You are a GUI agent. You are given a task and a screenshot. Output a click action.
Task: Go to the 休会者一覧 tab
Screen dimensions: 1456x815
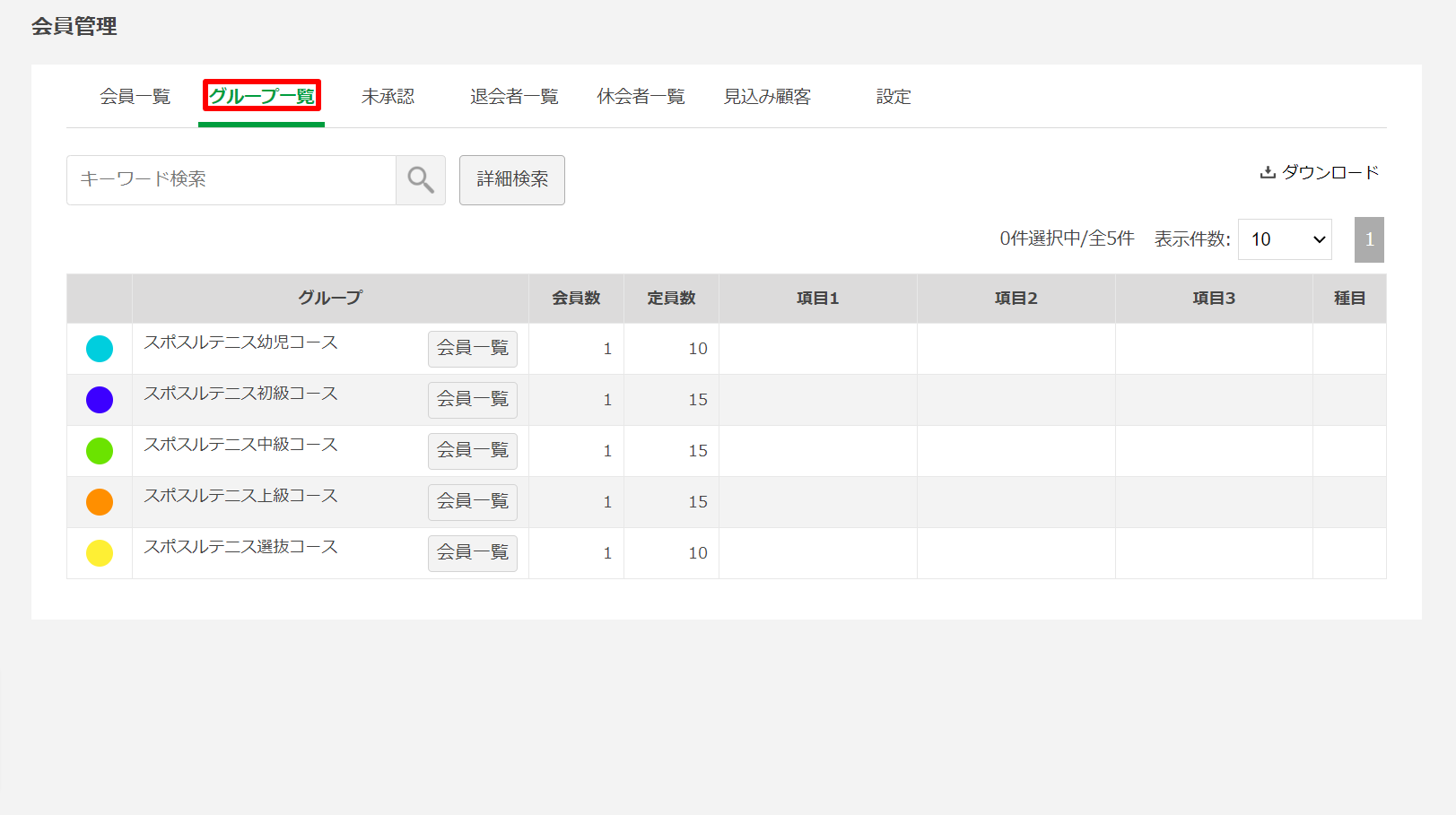(641, 96)
